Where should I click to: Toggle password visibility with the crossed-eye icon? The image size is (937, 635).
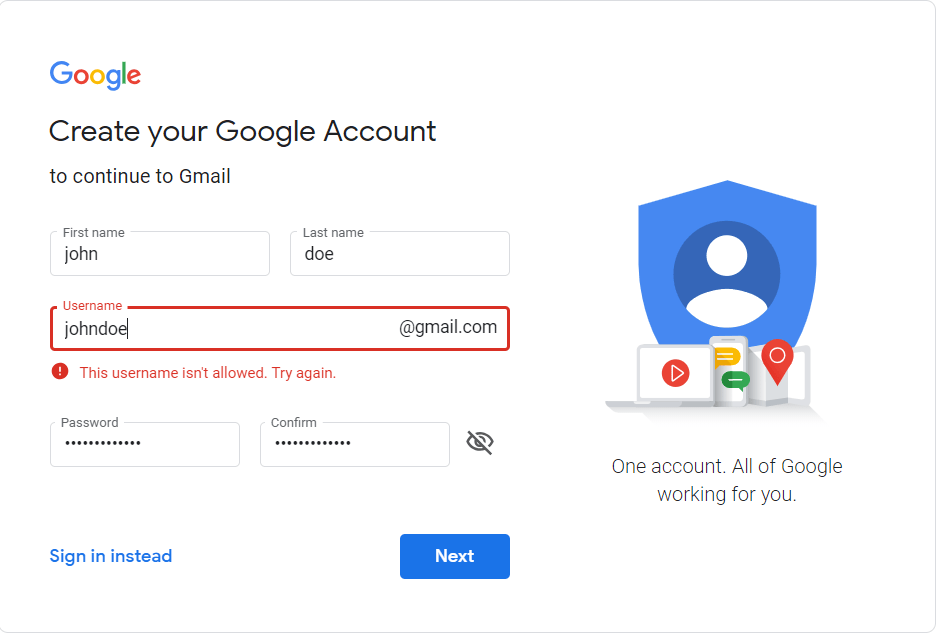point(479,443)
